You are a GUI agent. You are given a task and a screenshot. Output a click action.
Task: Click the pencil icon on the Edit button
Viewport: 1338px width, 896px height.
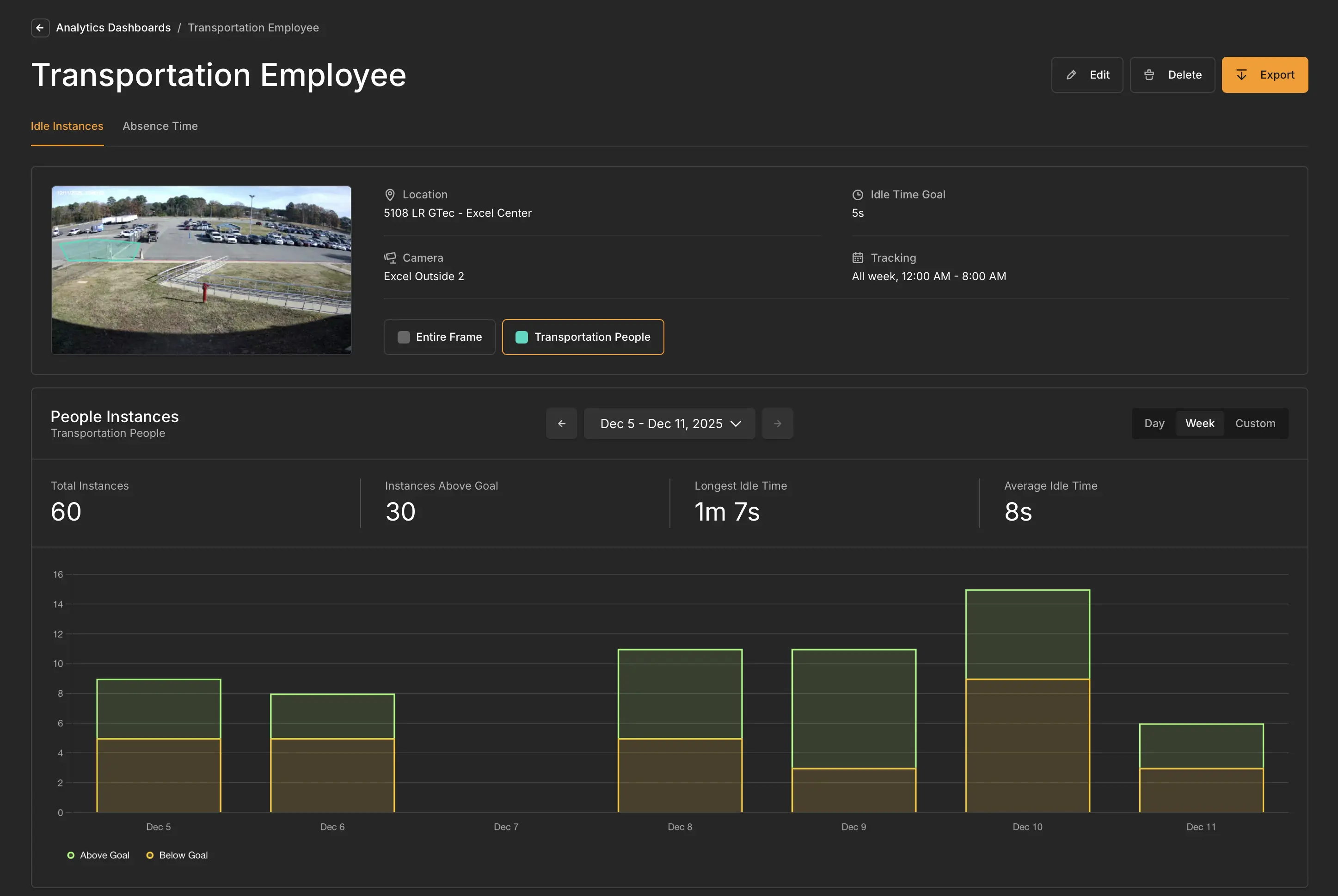point(1072,74)
